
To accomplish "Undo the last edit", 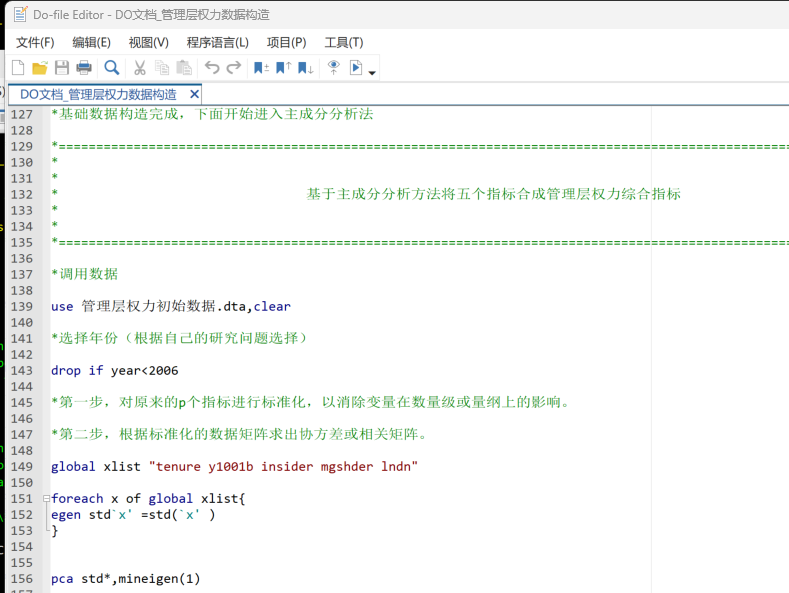I will pos(212,67).
